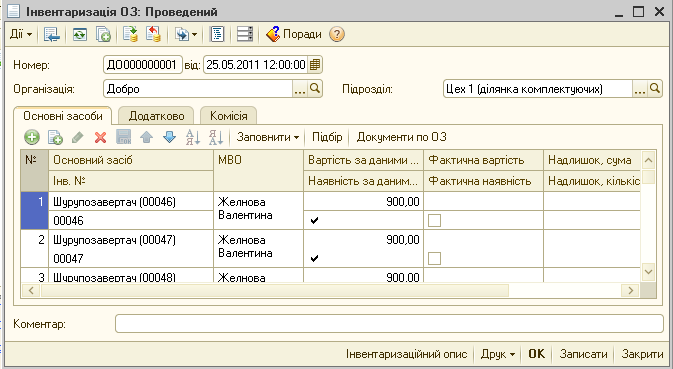Viewport: 673px width, 369px height.
Task: Open the Дії dropdown menu
Action: click(x=21, y=34)
